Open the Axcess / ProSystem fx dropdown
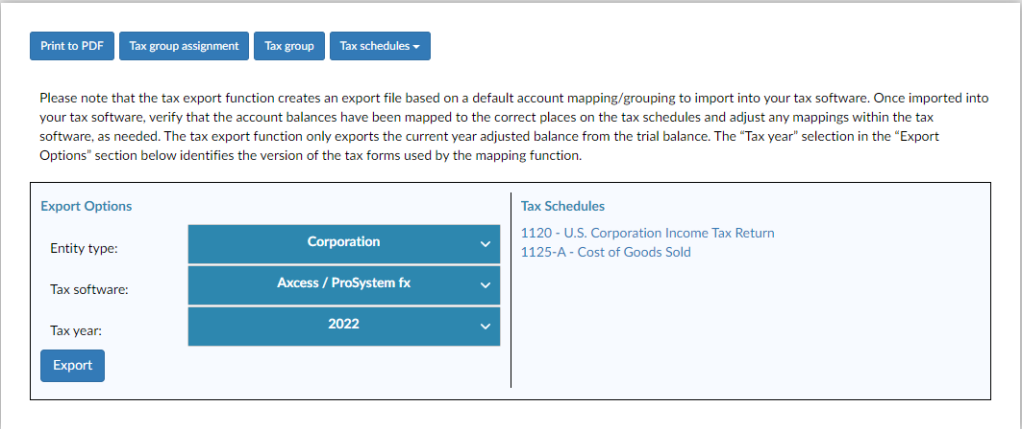 click(x=343, y=284)
